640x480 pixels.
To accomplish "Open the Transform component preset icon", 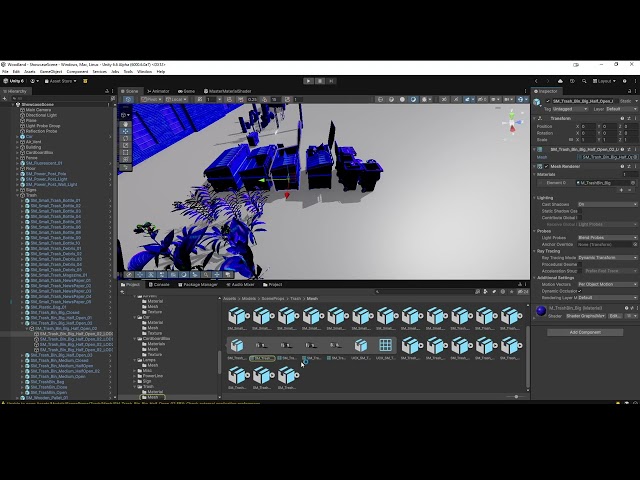I will point(629,118).
